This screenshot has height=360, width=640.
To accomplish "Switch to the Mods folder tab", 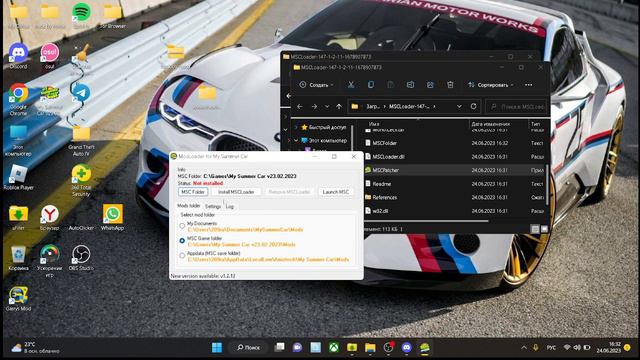I will click(189, 206).
